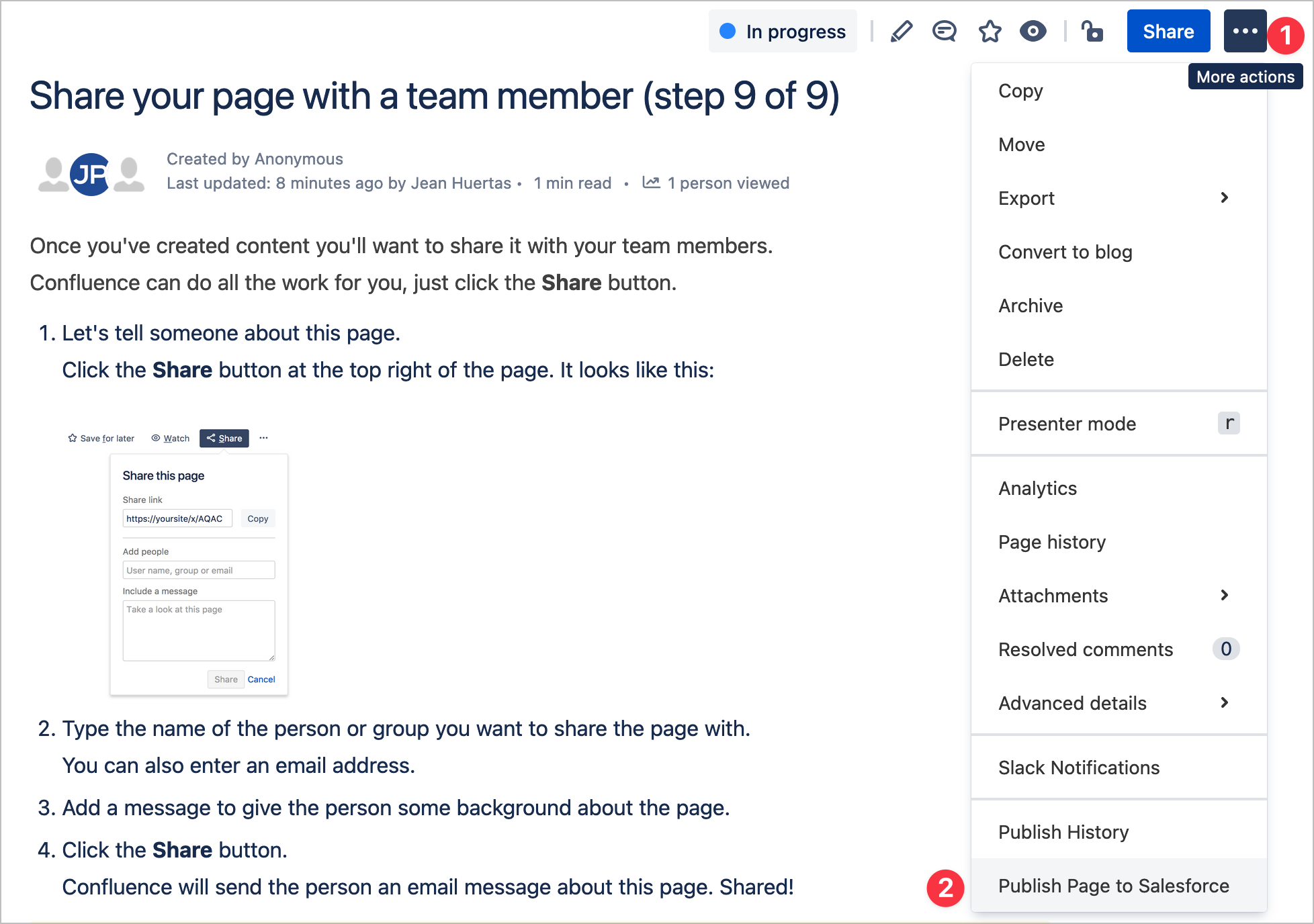Toggle the watch eye icon
Screen dimensions: 1314x924
tap(1033, 32)
